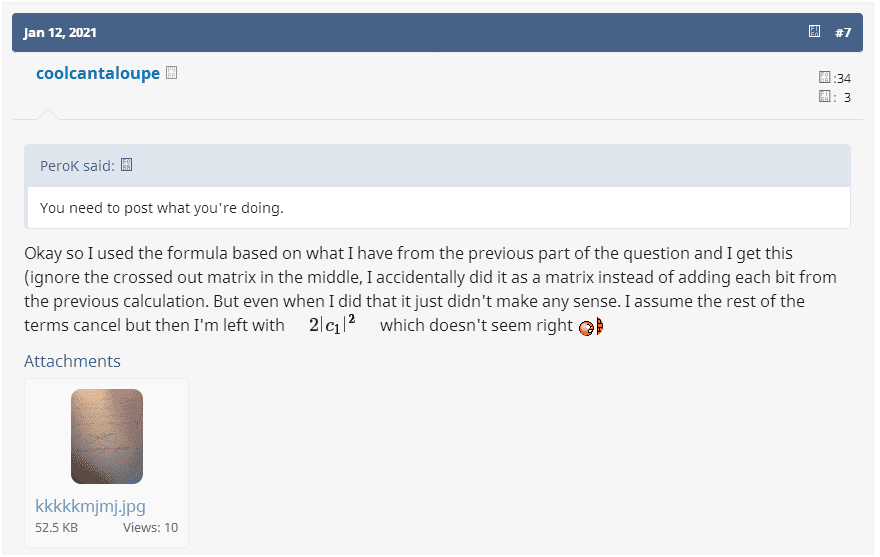Click the 'Jan 12, 2021' post date
The width and height of the screenshot is (880, 557).
60,32
